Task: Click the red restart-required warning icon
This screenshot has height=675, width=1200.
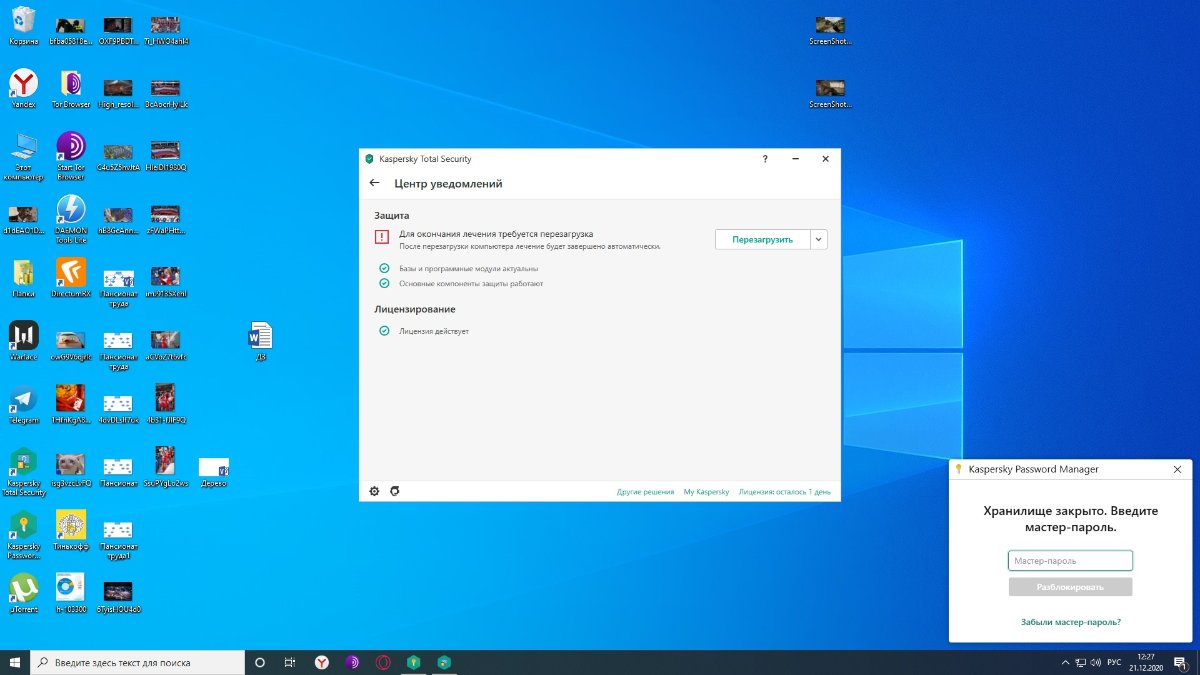Action: 382,238
